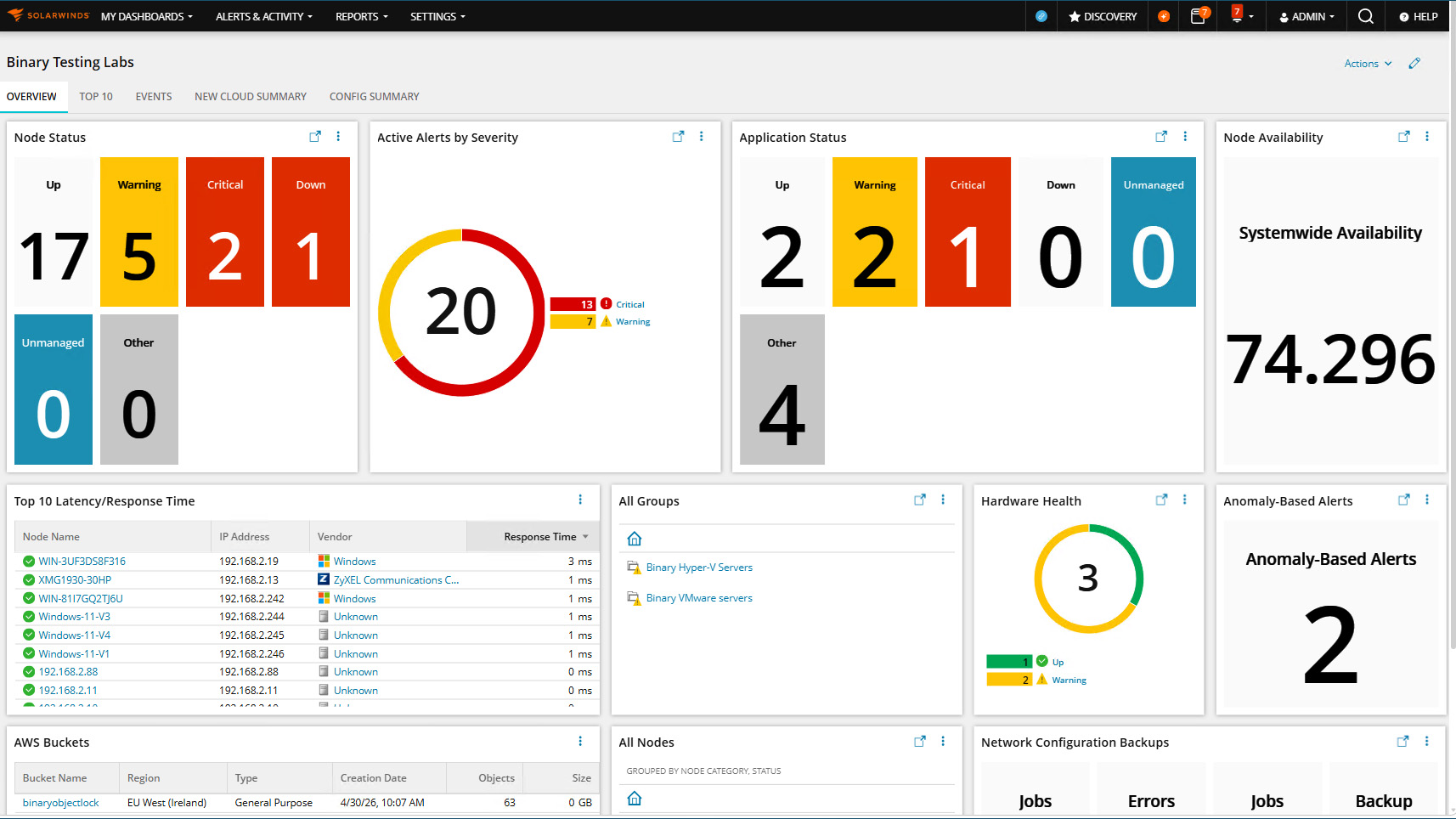Open Node Availability pop-out icon
The image size is (1456, 819).
click(1404, 137)
